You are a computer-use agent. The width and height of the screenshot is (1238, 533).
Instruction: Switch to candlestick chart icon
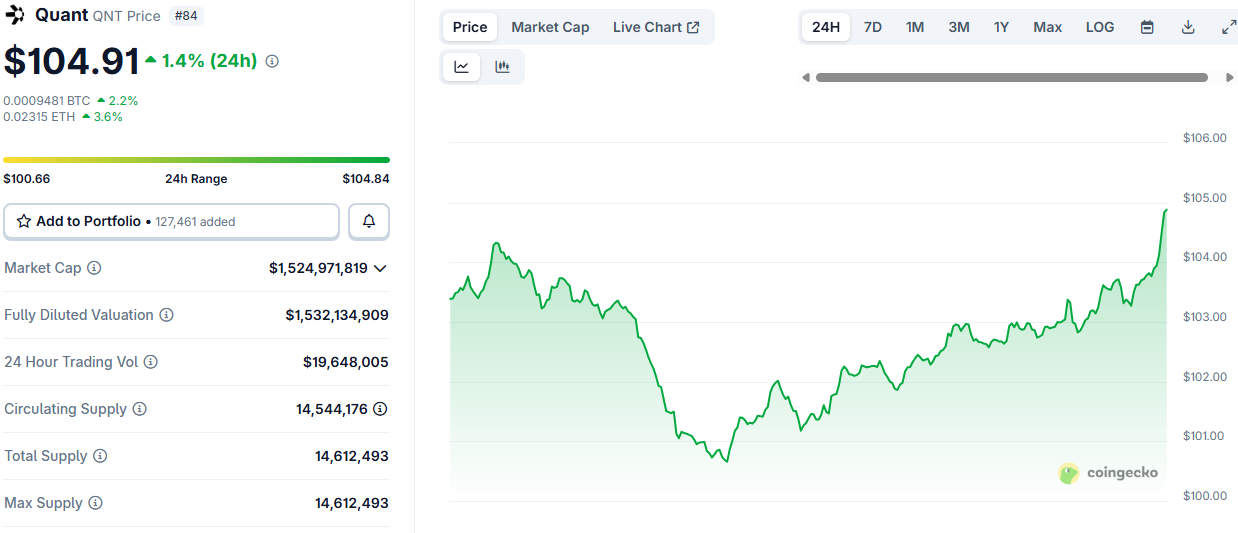point(502,67)
